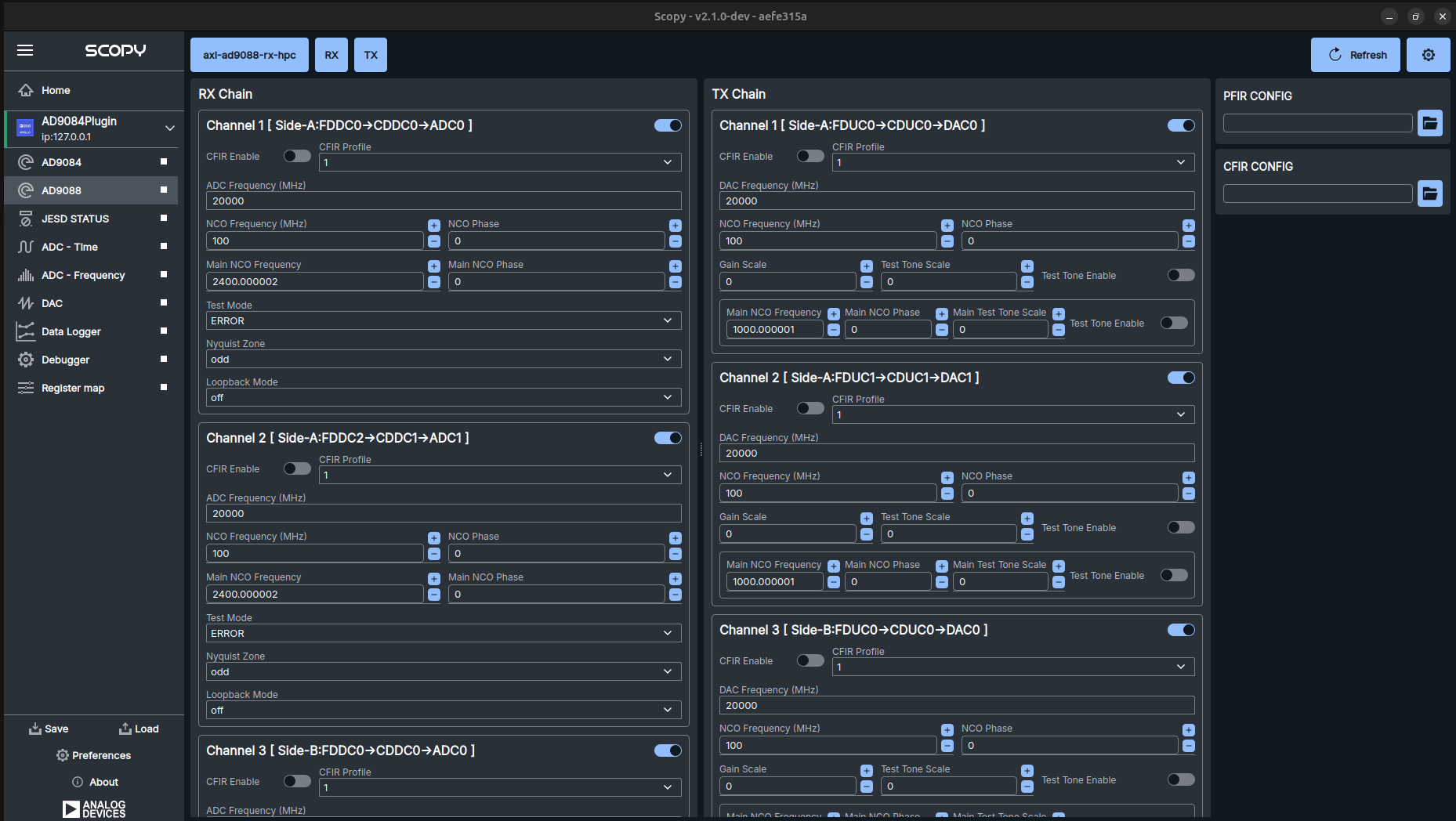This screenshot has width=1456, height=821.
Task: Toggle RX Channel 2 enable switch
Action: coord(668,438)
